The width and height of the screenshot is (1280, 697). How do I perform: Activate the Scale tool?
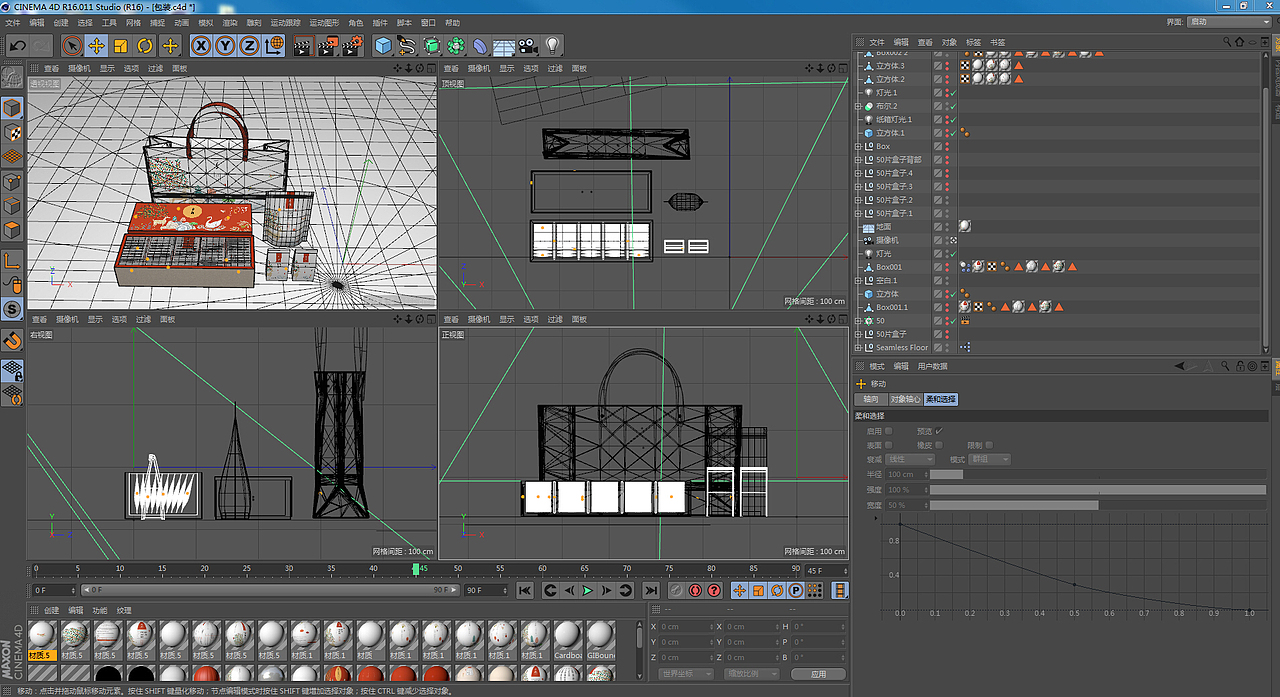[120, 45]
